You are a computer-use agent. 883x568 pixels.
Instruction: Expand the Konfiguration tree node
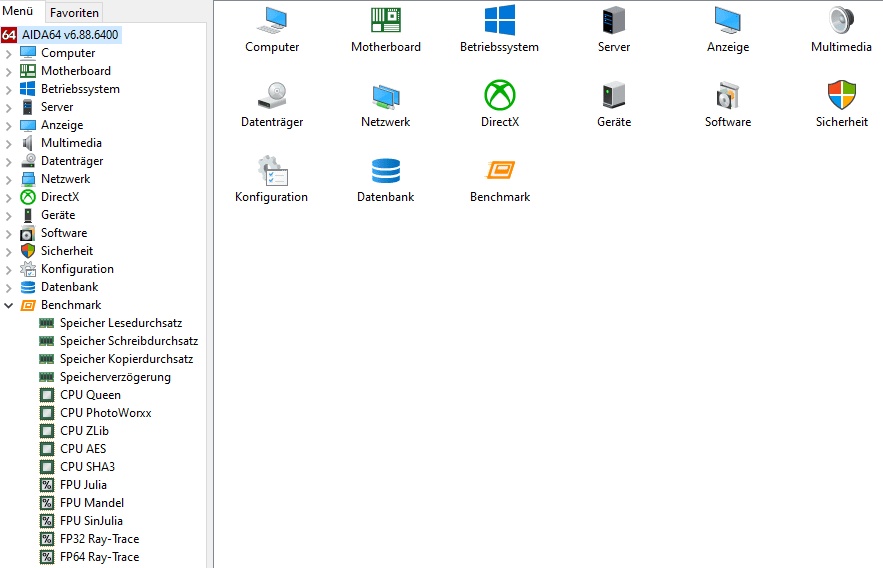[8, 270]
